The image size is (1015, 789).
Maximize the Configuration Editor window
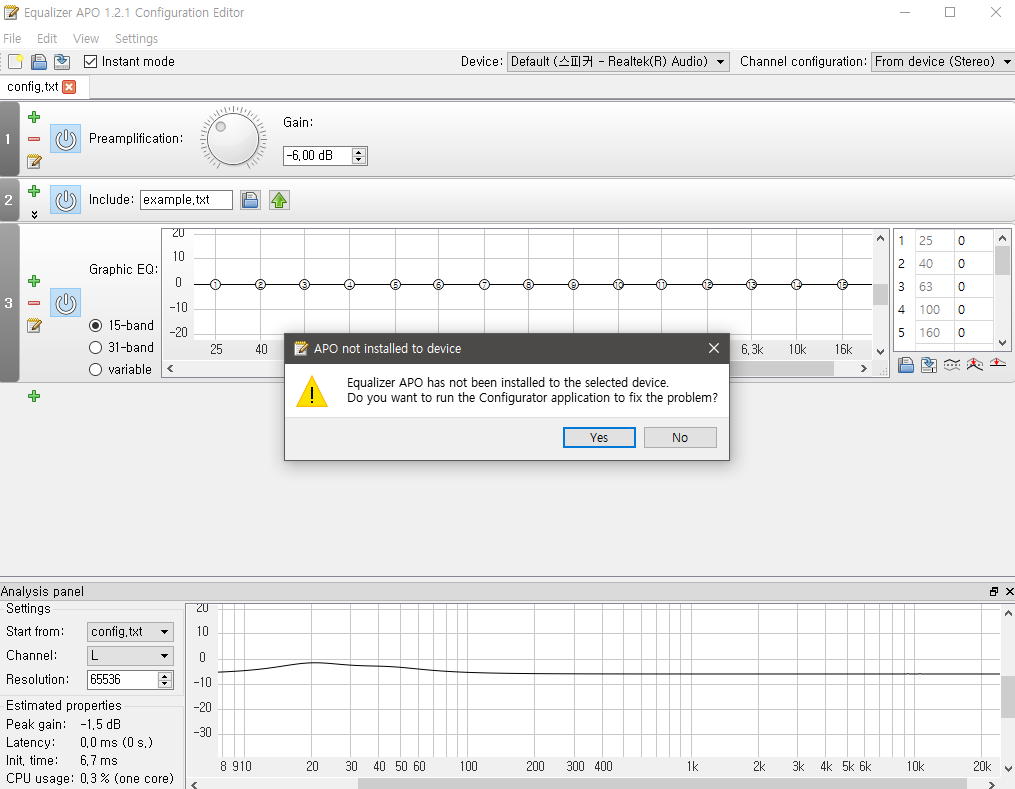pyautogui.click(x=950, y=12)
